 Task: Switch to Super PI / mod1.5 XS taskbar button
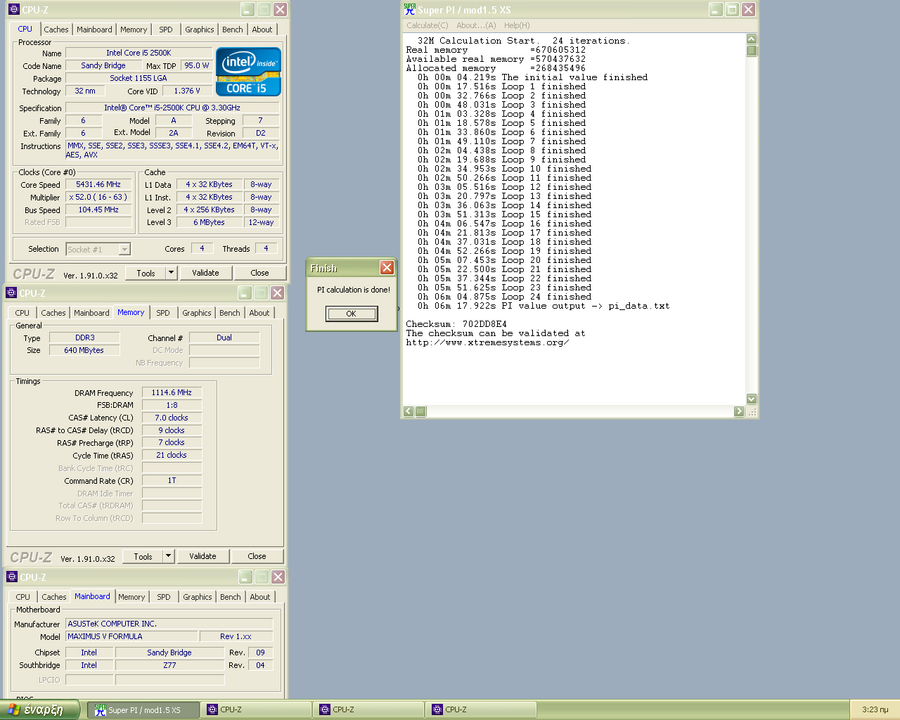tap(143, 710)
